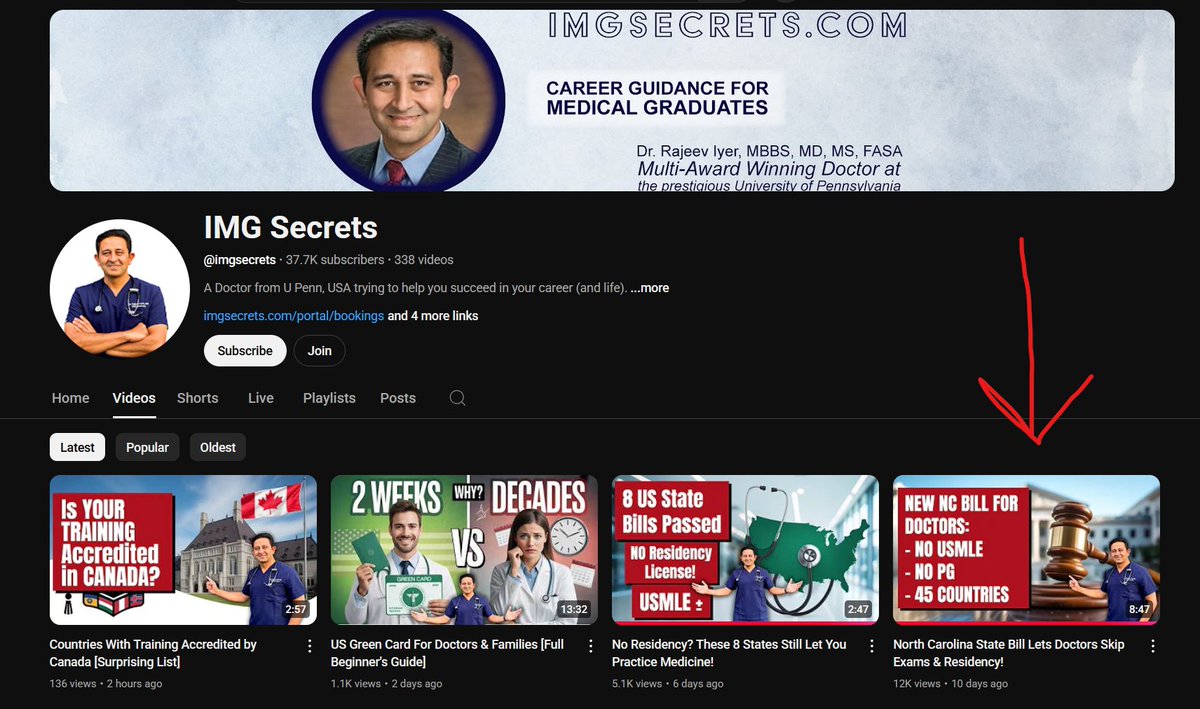Click the 8:47 duration badge
Image resolution: width=1200 pixels, height=709 pixels.
click(x=1139, y=609)
